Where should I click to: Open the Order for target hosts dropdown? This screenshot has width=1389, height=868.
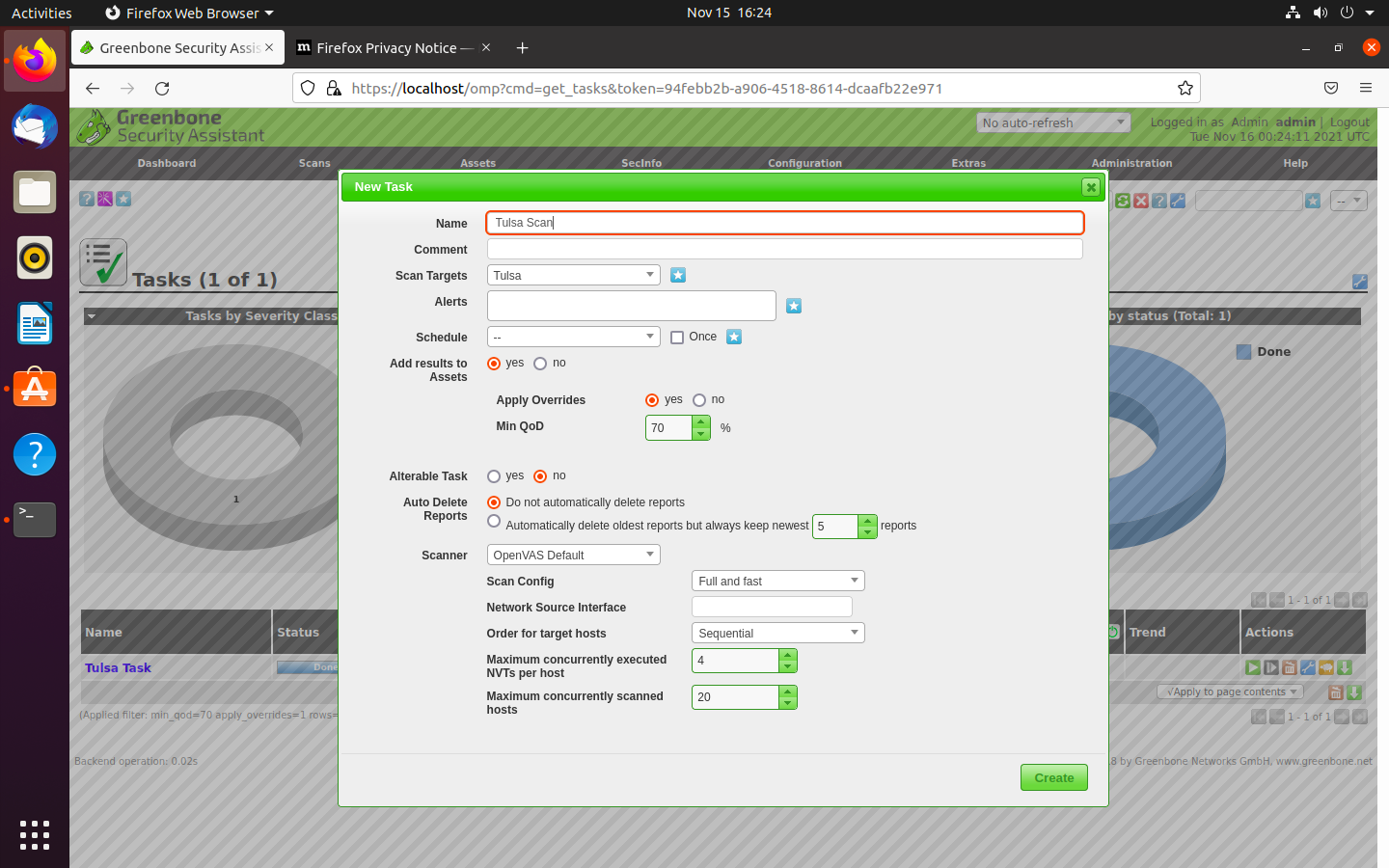[778, 633]
